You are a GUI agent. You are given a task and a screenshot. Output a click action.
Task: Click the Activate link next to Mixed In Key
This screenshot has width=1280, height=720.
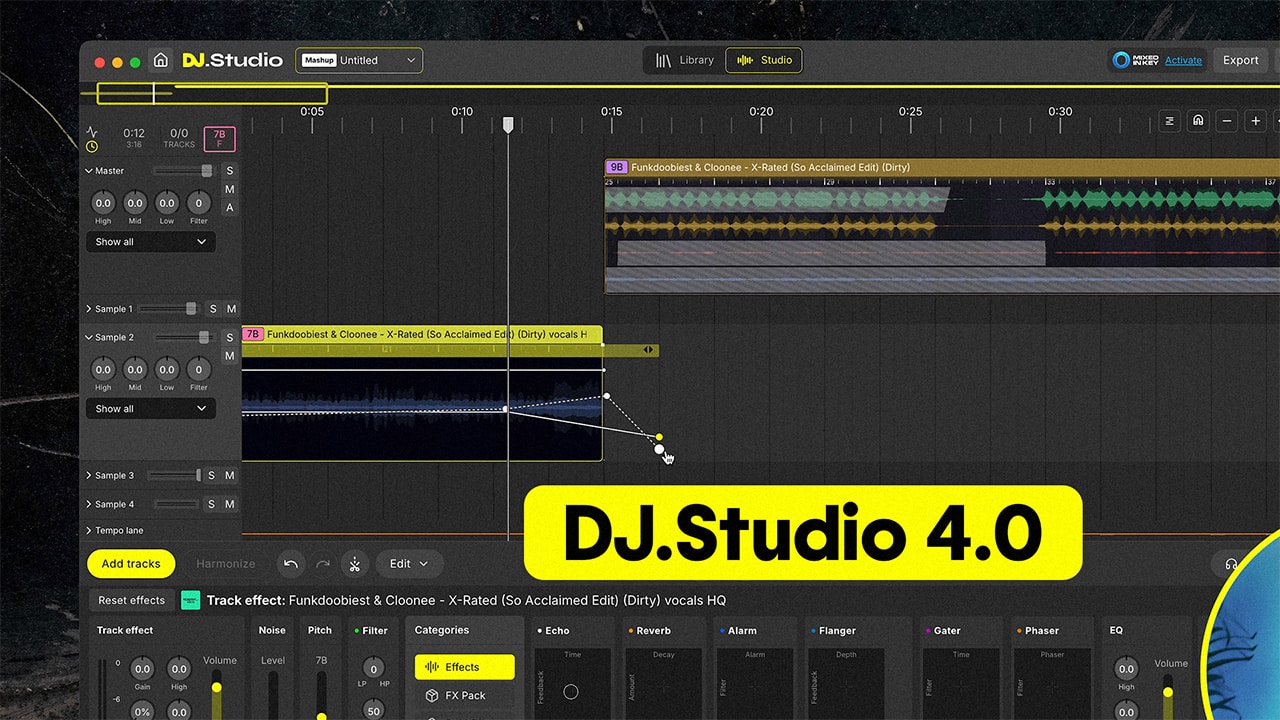point(1183,60)
